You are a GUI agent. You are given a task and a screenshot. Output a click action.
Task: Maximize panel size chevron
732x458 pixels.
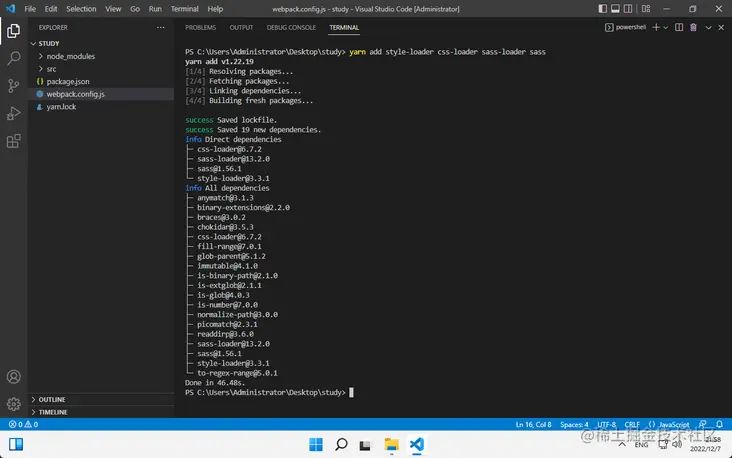pyautogui.click(x=708, y=28)
